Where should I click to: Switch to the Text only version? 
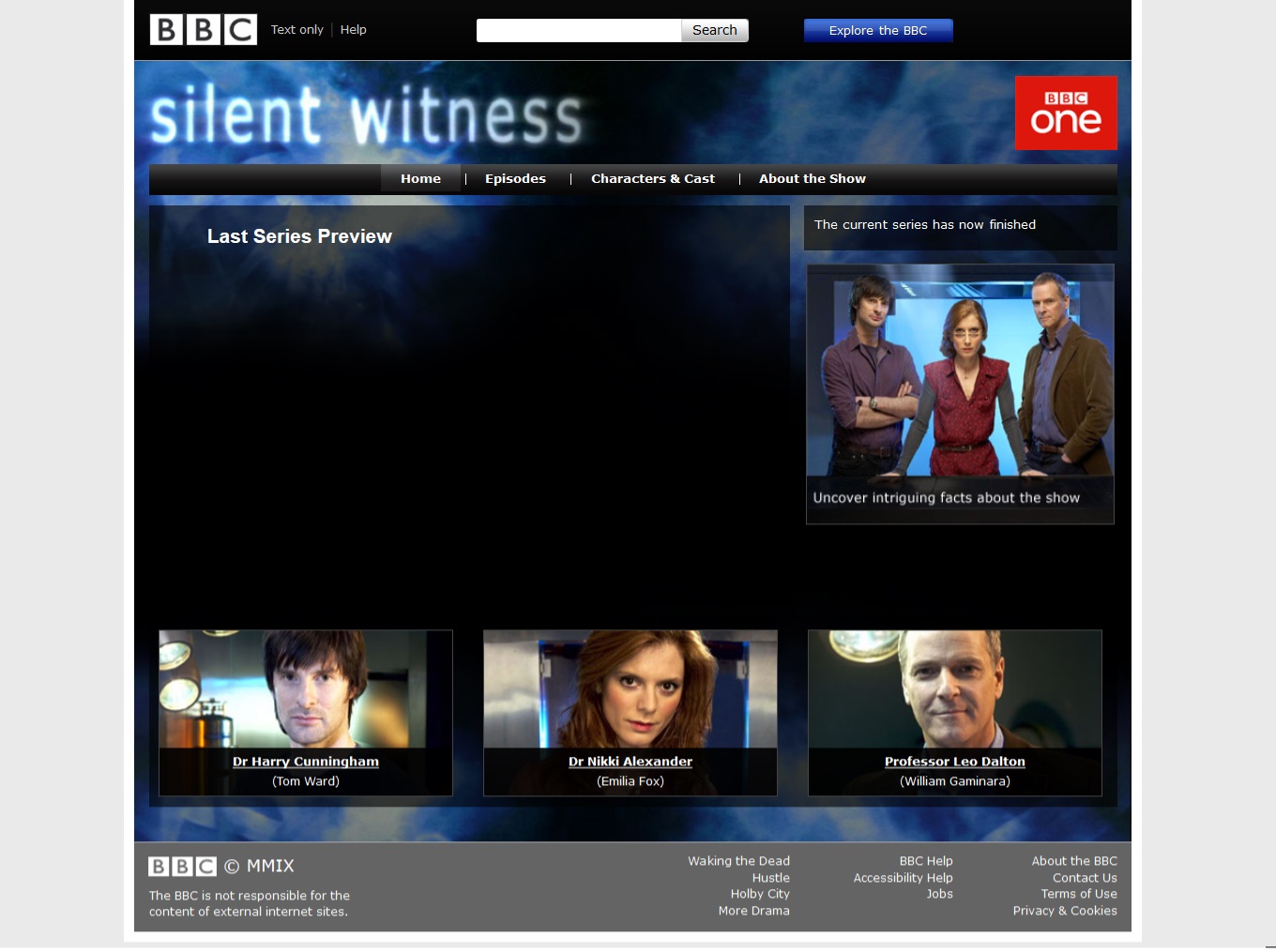[296, 30]
